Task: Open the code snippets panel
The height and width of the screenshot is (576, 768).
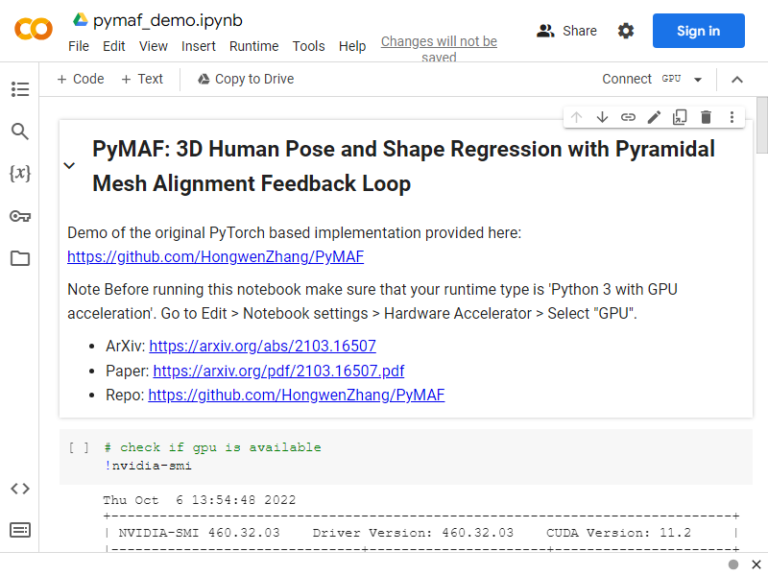Action: (x=20, y=488)
